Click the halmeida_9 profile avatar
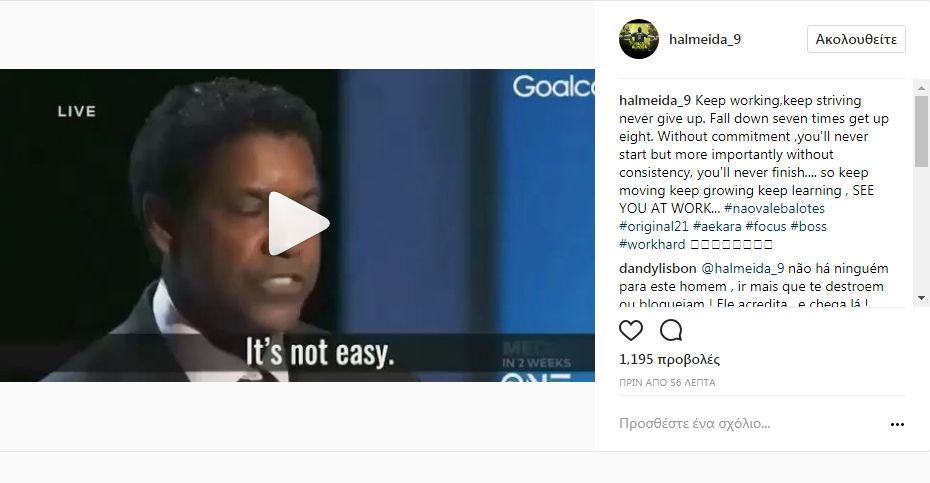930x483 pixels. point(639,39)
